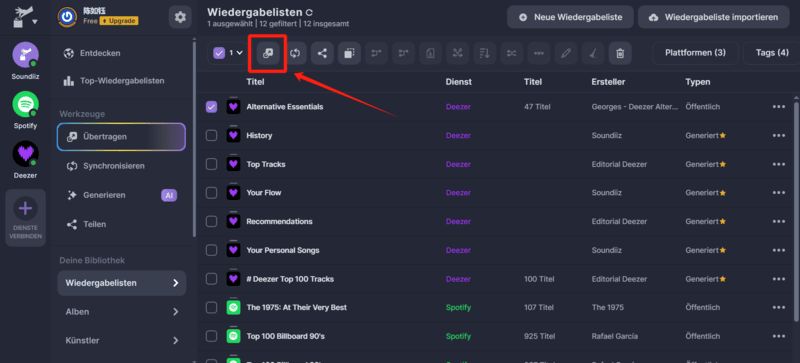Open the Tags (4) filter

tap(771, 53)
